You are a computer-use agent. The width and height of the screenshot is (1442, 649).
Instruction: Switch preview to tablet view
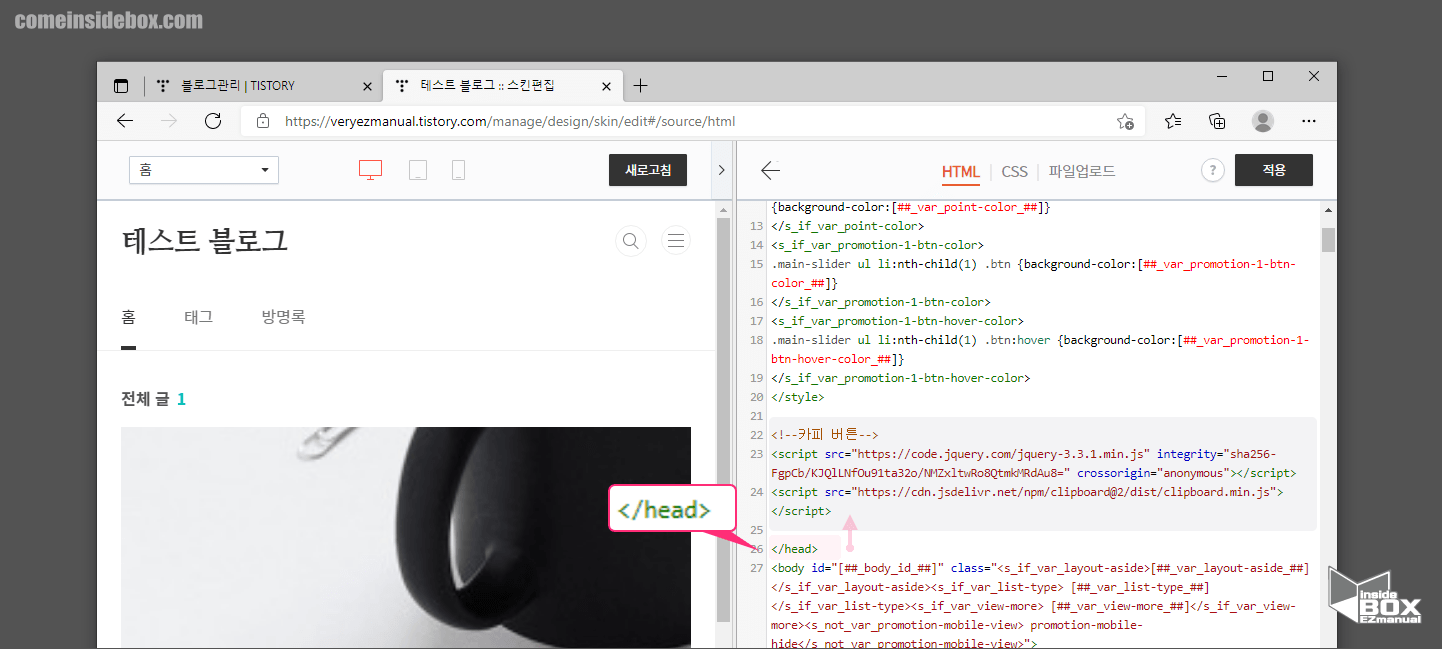click(x=418, y=170)
